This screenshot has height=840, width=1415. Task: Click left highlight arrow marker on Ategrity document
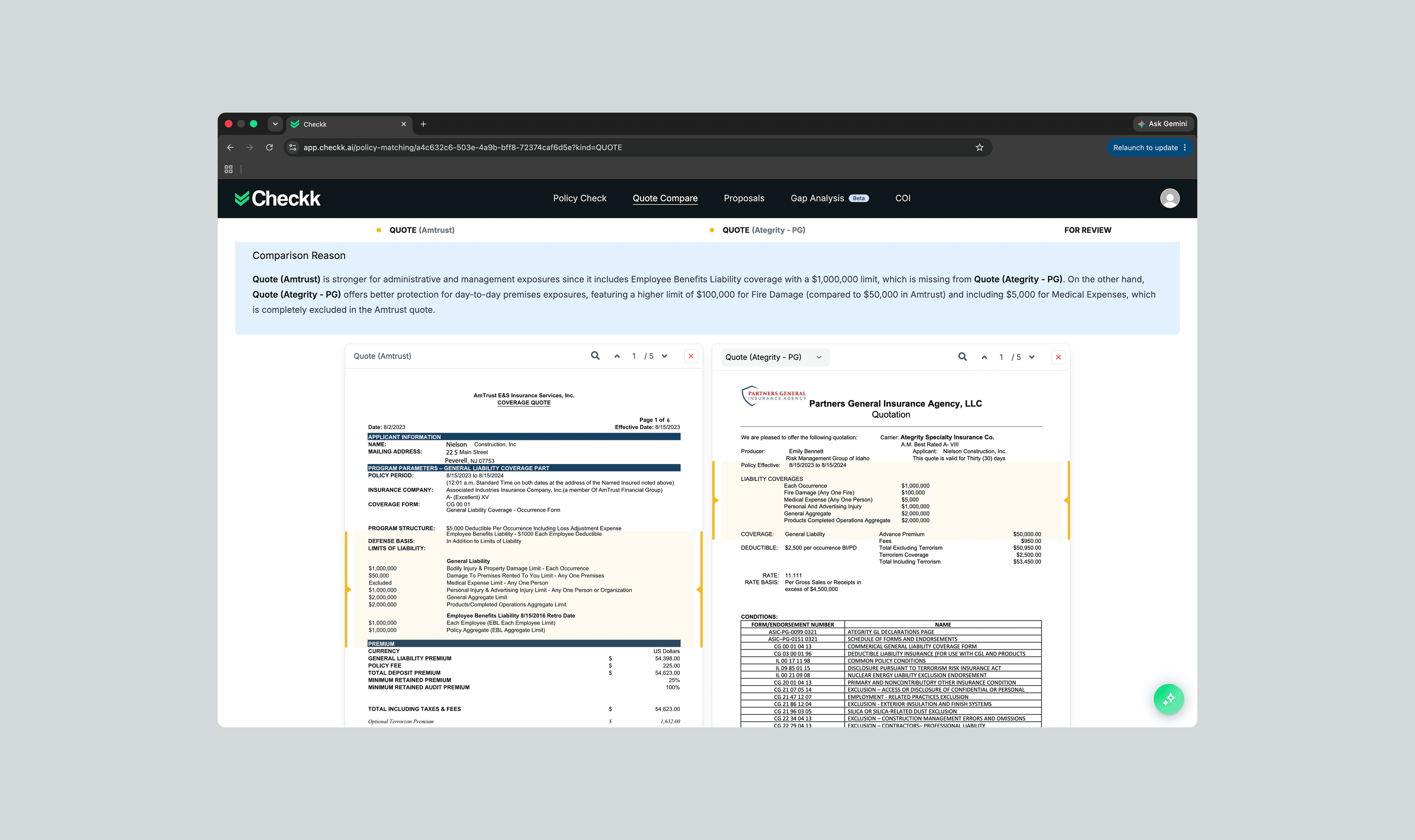pyautogui.click(x=716, y=500)
